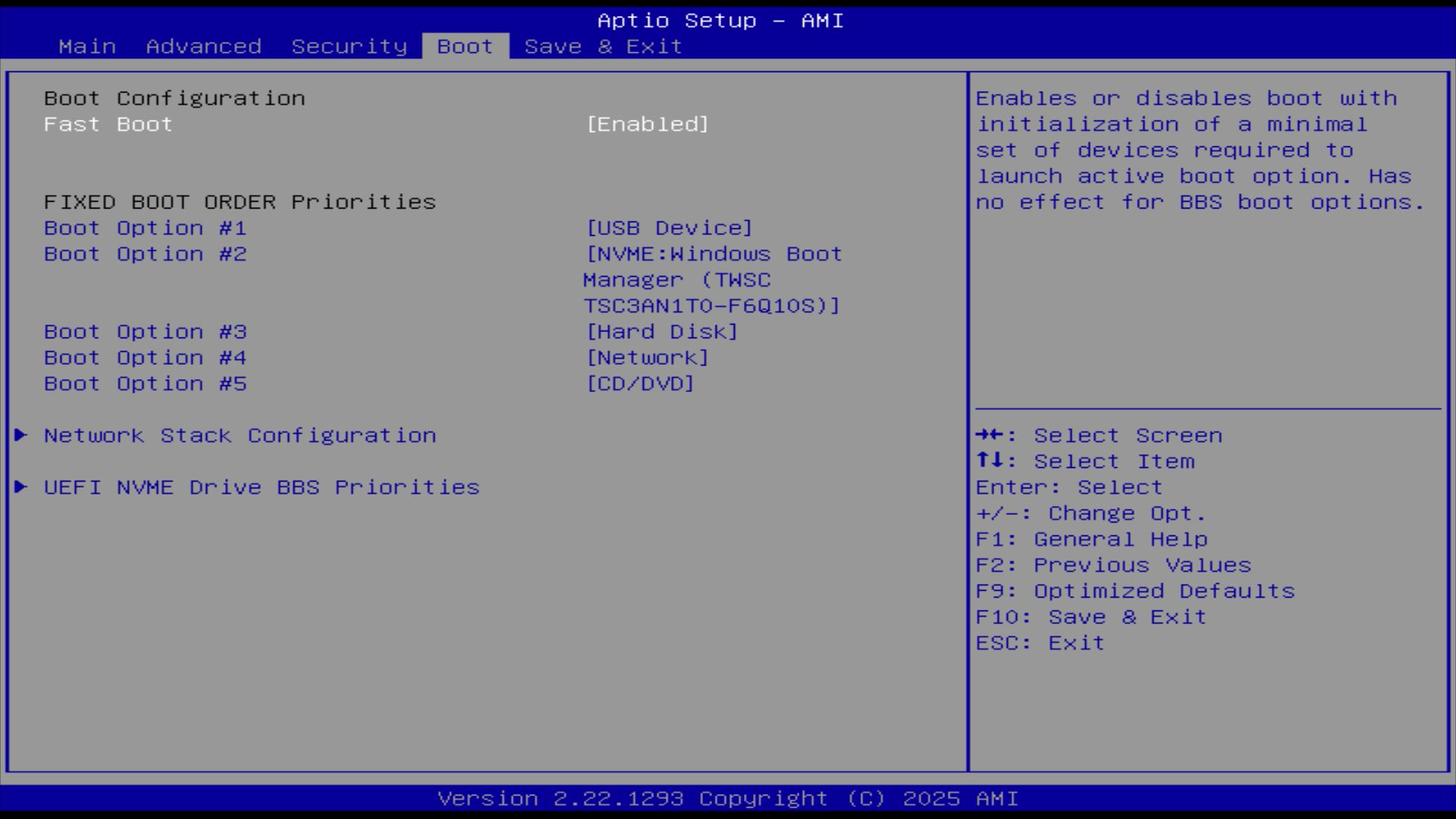The width and height of the screenshot is (1456, 819).
Task: Click the F10: Save & Exit hint
Action: pyautogui.click(x=1090, y=617)
